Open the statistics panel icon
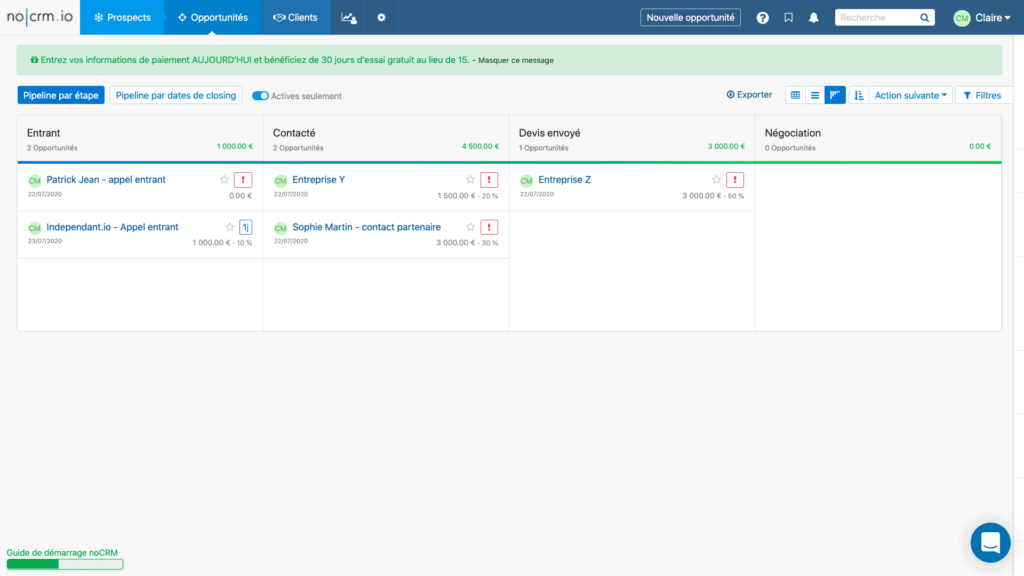Screen dimensions: 1024x576 348,17
